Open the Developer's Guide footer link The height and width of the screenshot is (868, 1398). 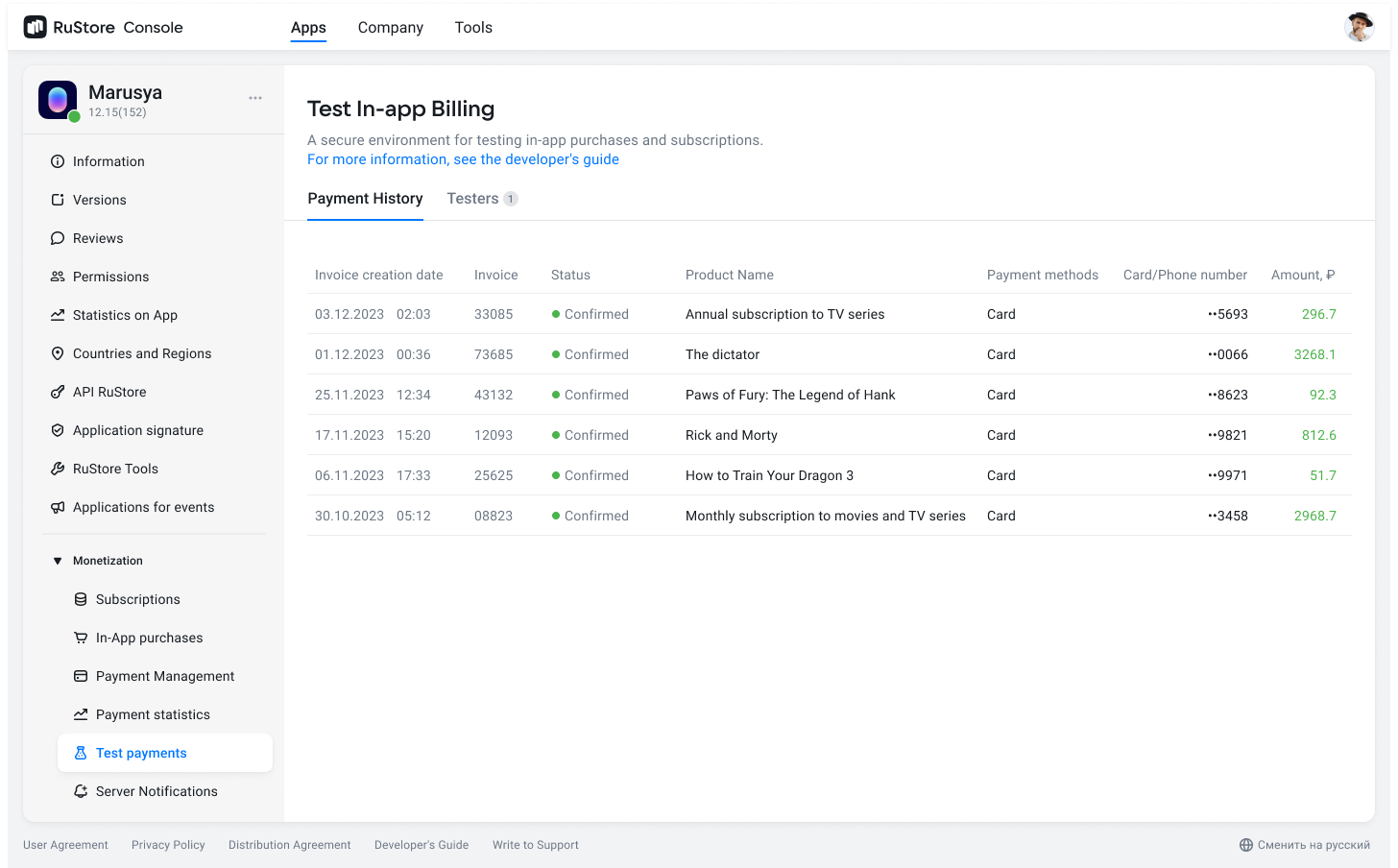[422, 845]
